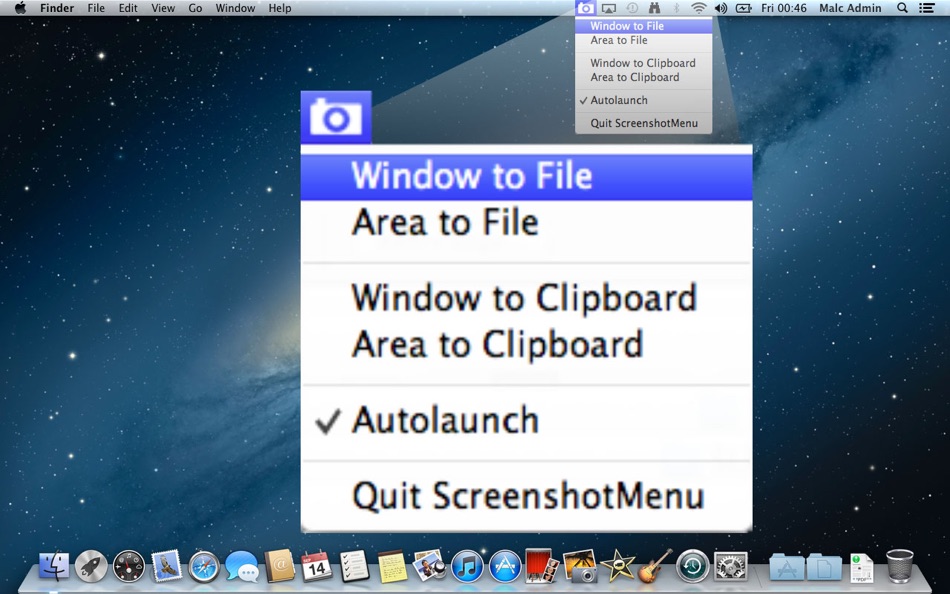Launch iMovie star icon in the Dock
This screenshot has height=594, width=950.
click(x=617, y=566)
